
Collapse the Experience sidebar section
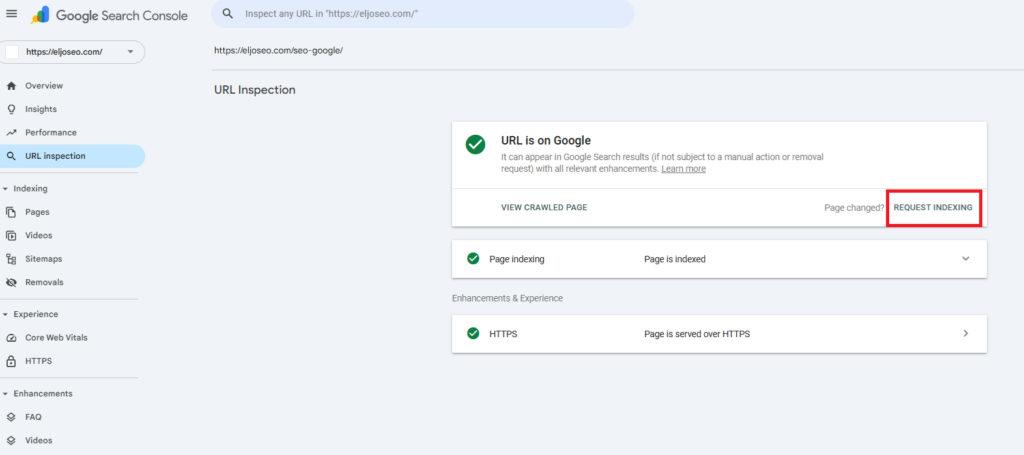click(x=5, y=314)
